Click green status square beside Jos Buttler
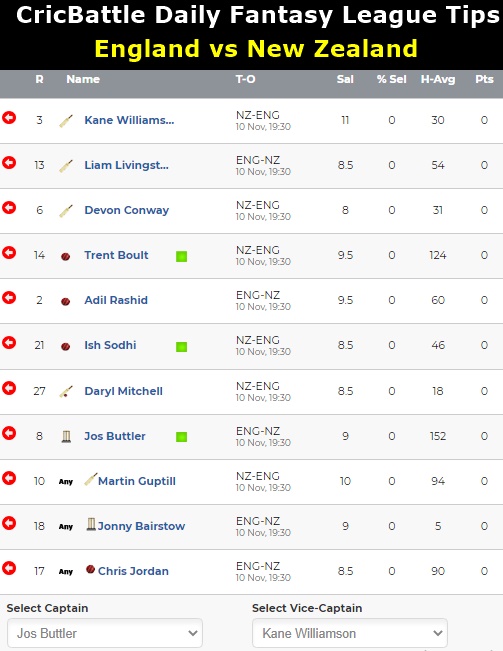The height and width of the screenshot is (651, 503). [x=181, y=437]
